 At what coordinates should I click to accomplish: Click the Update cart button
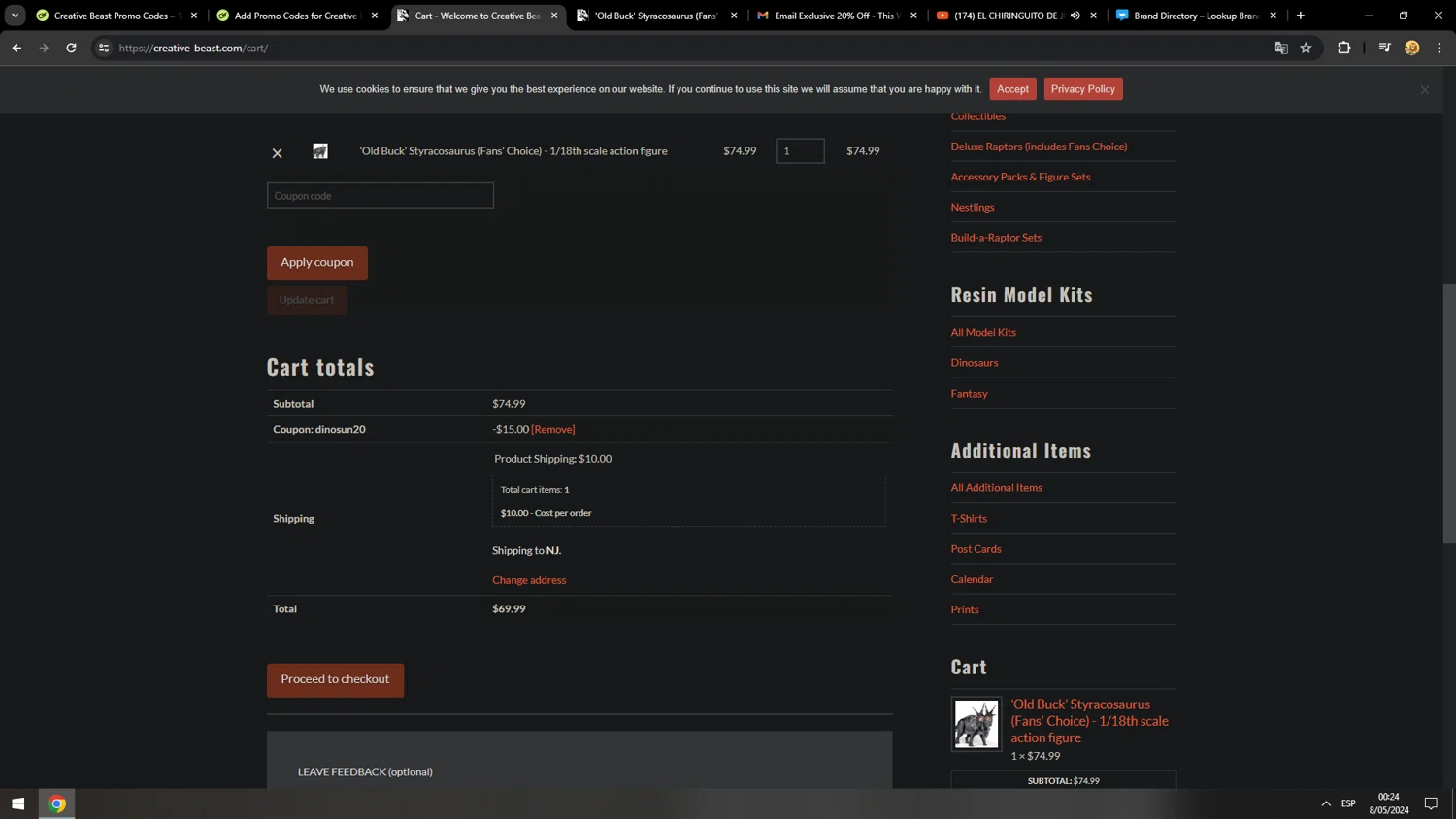[x=307, y=300]
